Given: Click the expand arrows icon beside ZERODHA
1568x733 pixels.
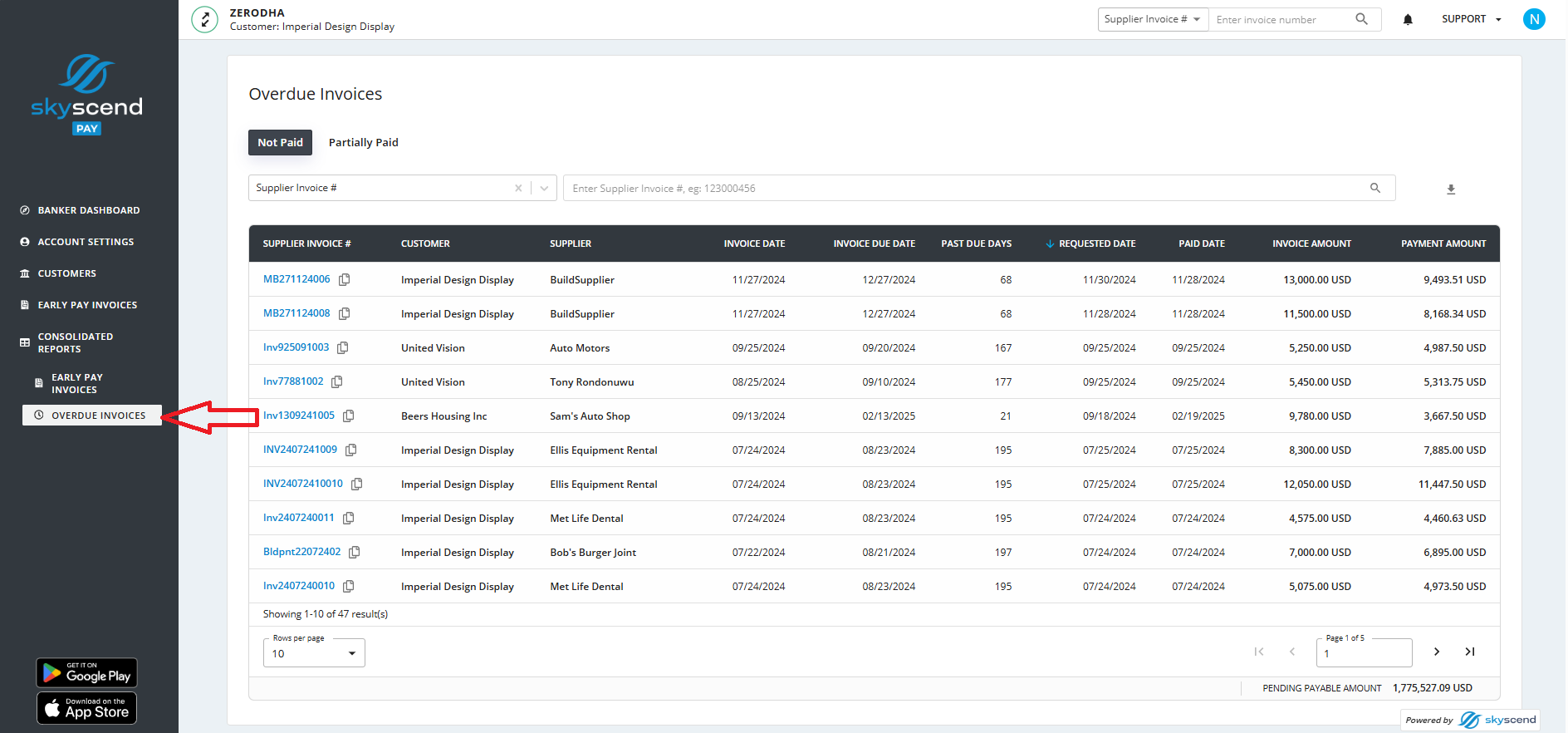Looking at the screenshot, I should [204, 19].
